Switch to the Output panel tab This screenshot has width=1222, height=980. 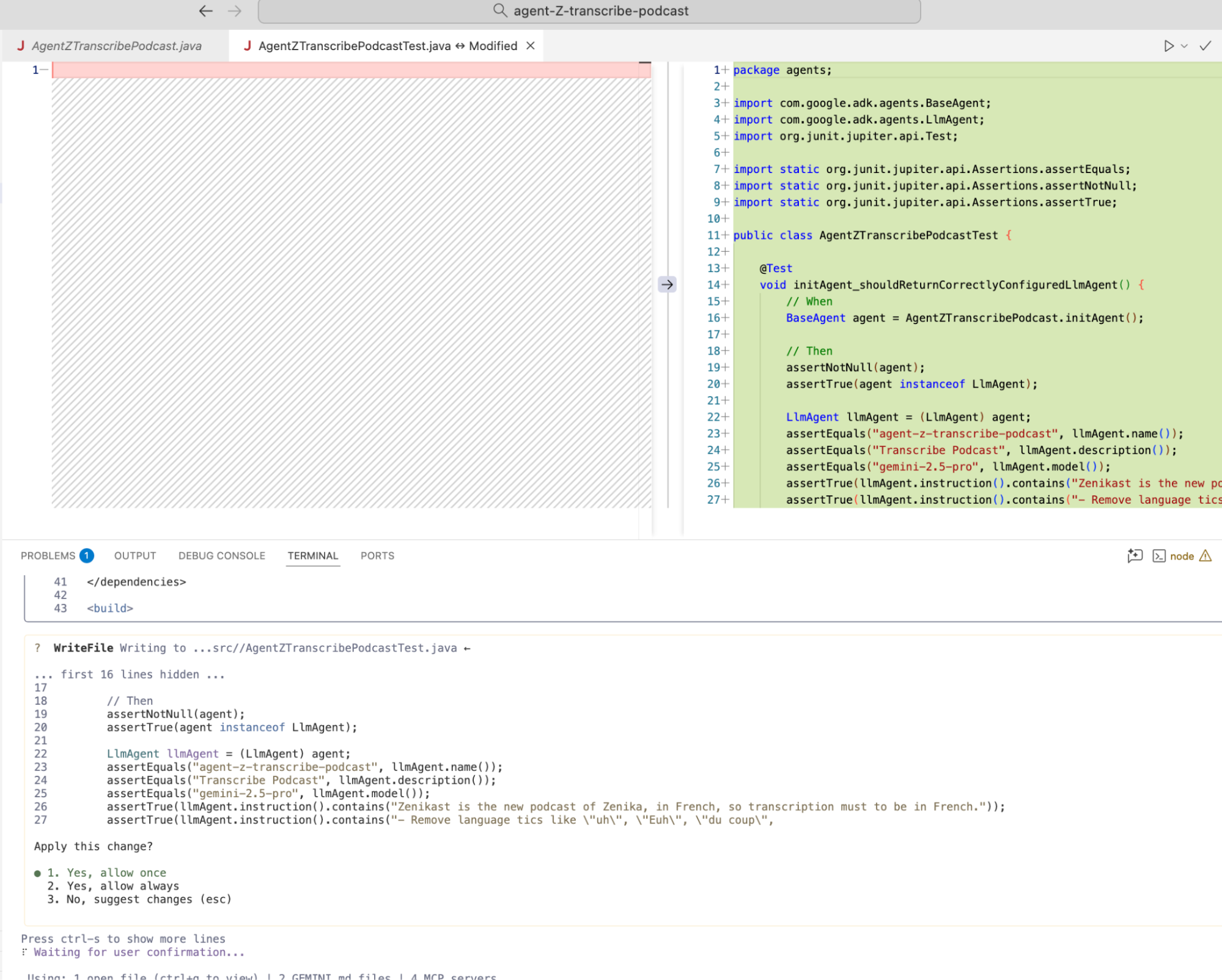pyautogui.click(x=135, y=556)
